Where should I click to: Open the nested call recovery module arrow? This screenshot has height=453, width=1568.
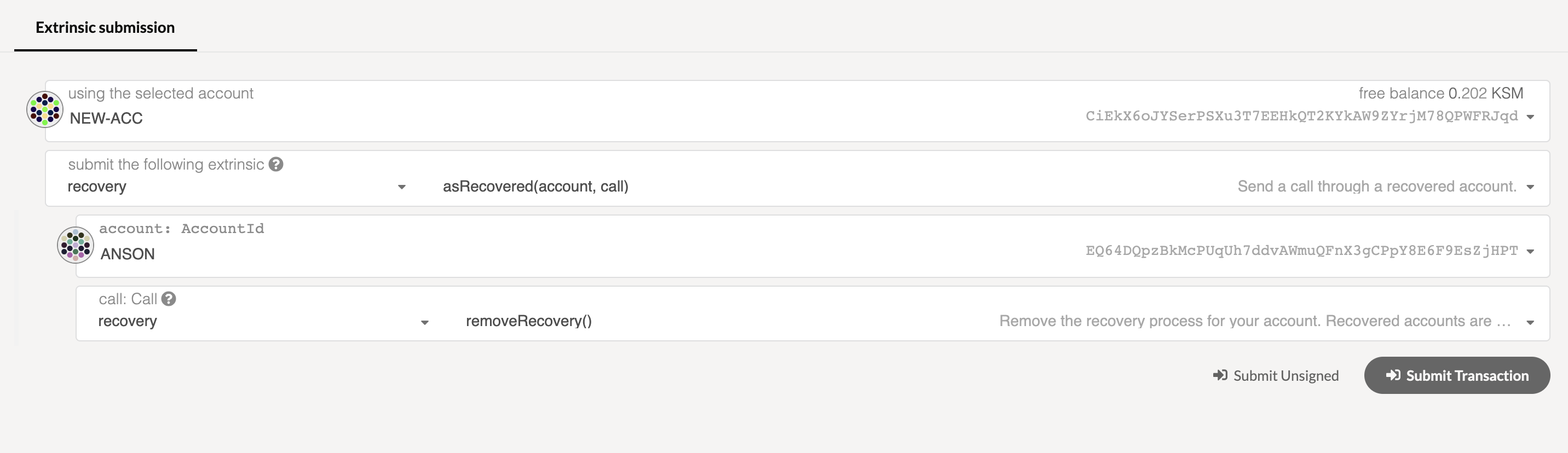point(425,322)
